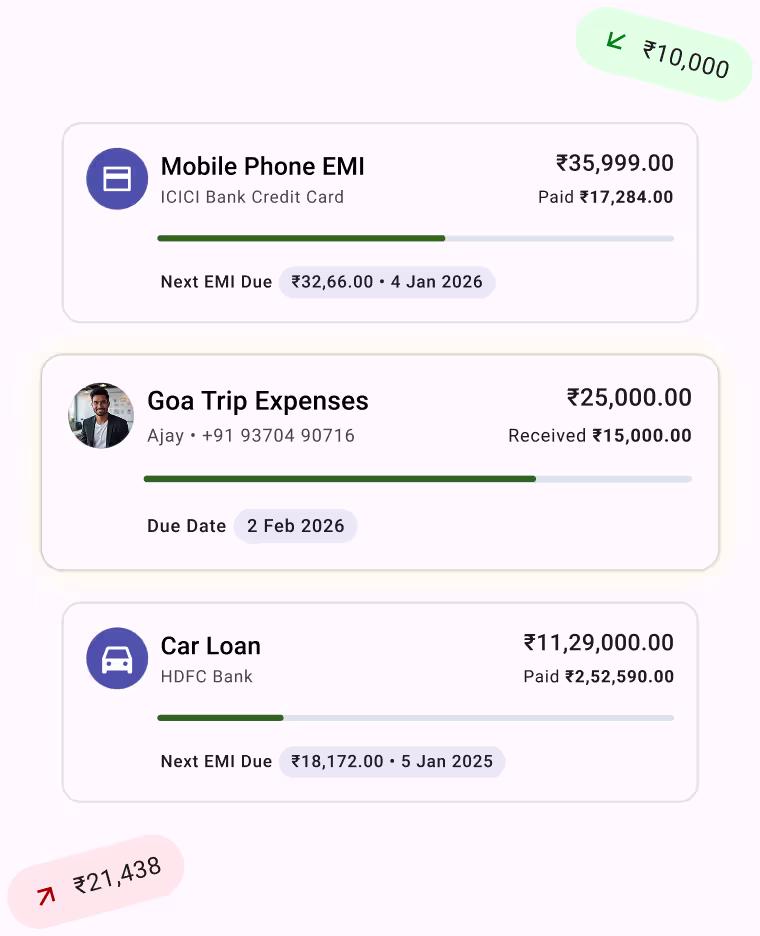Click the Car Loan progress bar
The image size is (760, 936).
(x=415, y=718)
